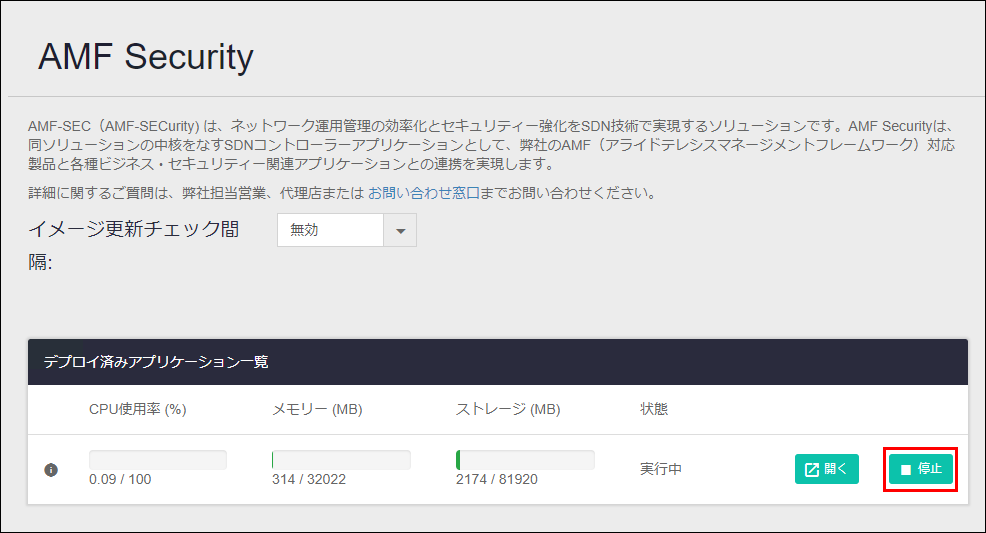Image resolution: width=986 pixels, height=533 pixels.
Task: Click the 停止 stop button
Action: (921, 469)
